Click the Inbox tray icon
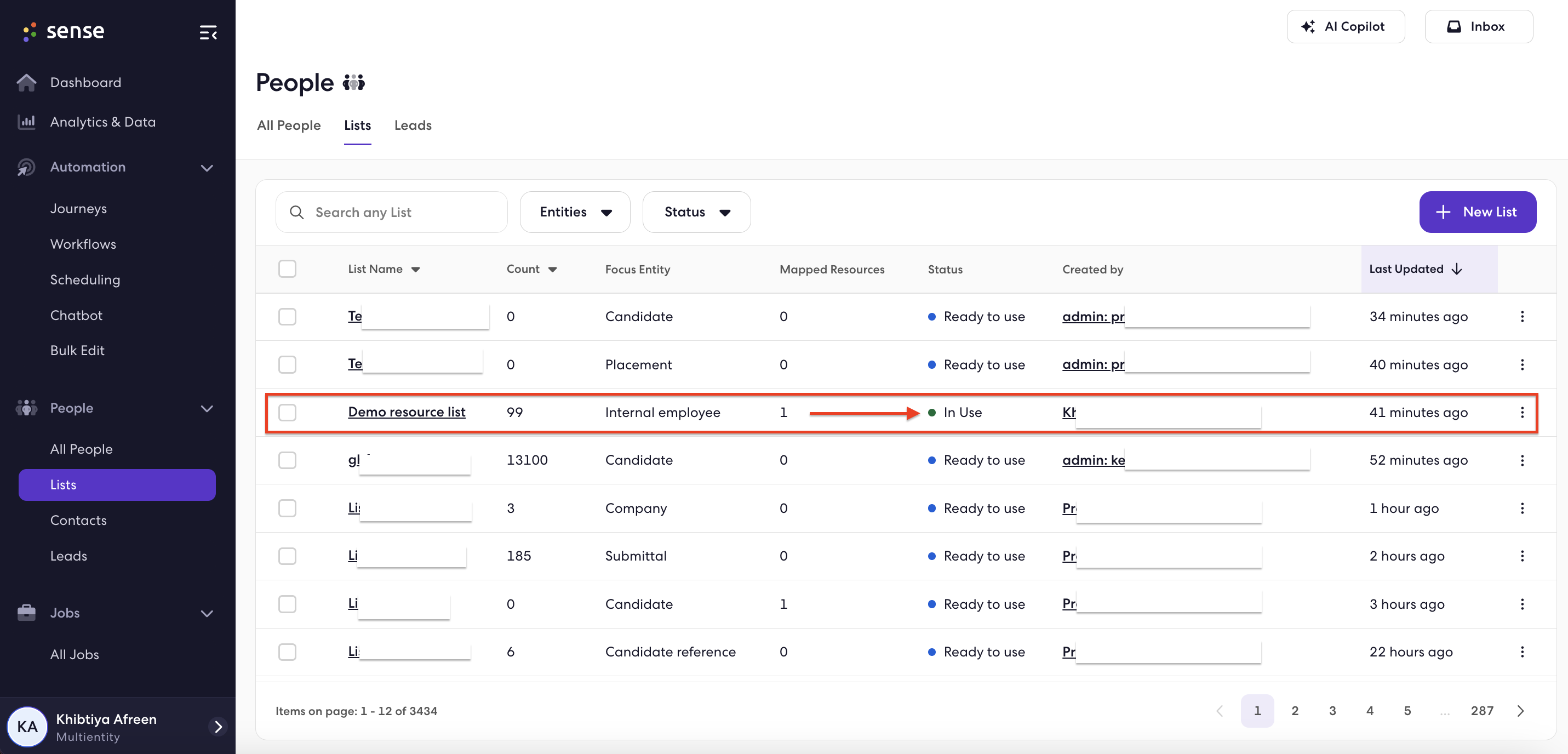 (x=1454, y=26)
